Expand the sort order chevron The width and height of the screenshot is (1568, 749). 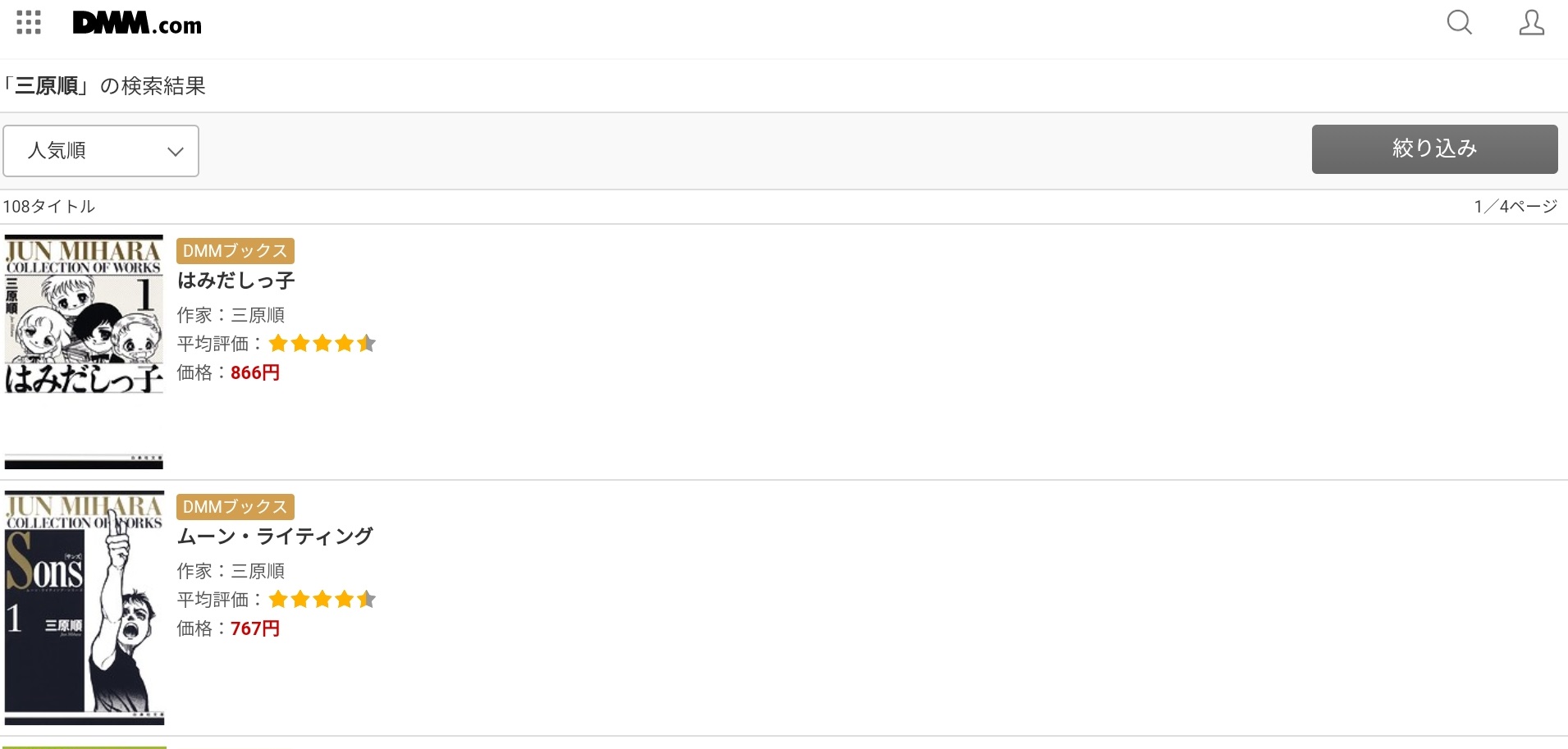click(174, 151)
